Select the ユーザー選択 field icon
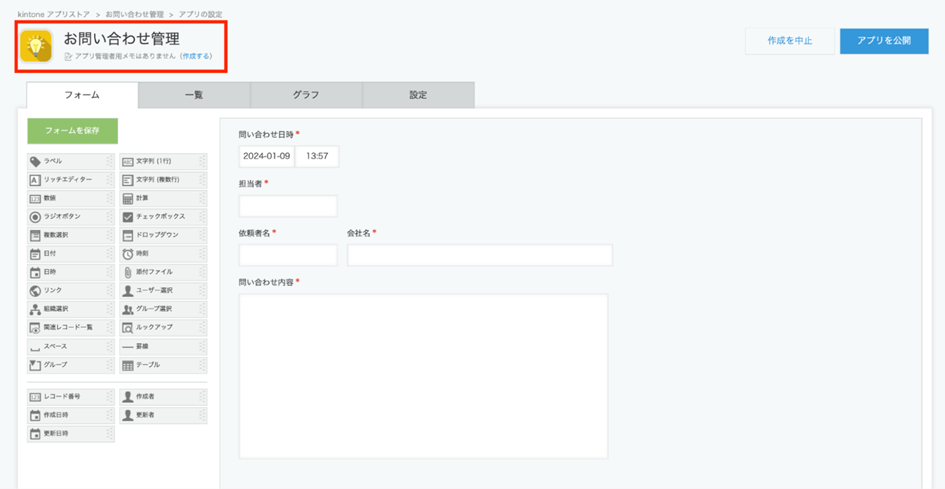Image resolution: width=945 pixels, height=489 pixels. [x=128, y=290]
